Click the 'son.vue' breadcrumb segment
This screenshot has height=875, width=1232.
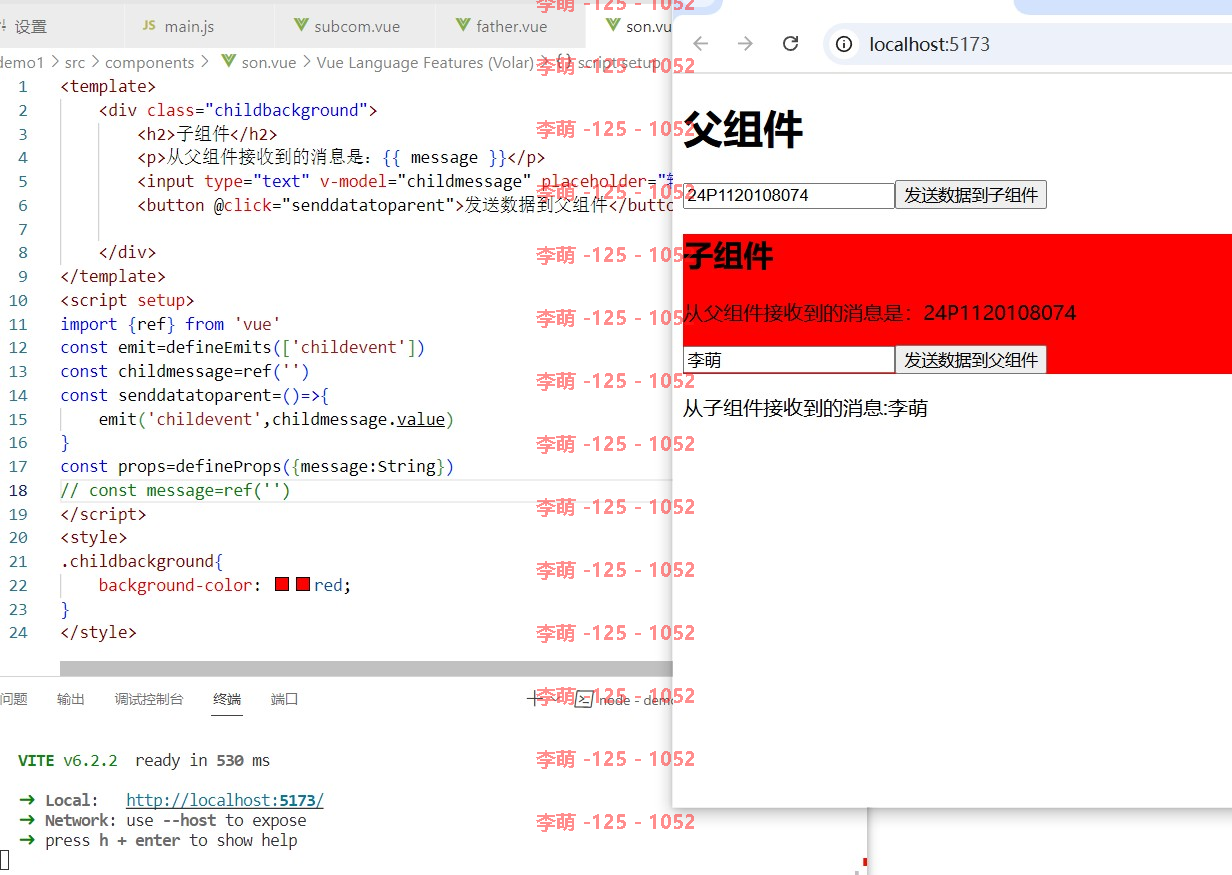click(269, 62)
